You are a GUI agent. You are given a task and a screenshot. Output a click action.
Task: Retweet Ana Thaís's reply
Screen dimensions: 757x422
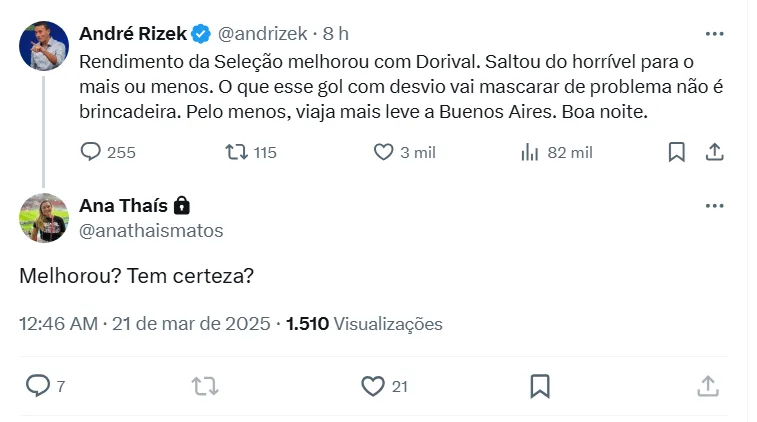coord(204,386)
